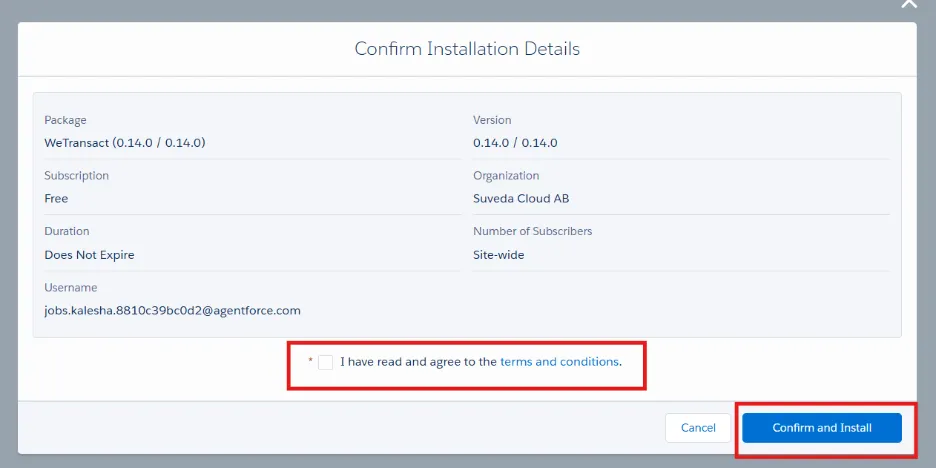Screen dimensions: 936x468
Task: Click the Duration value Does Not Expire
Action: pyautogui.click(x=90, y=255)
